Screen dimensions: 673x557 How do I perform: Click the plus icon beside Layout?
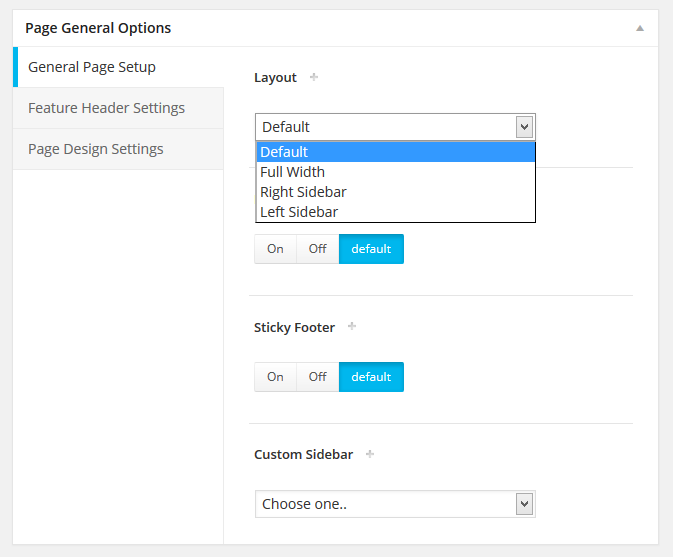click(x=314, y=77)
